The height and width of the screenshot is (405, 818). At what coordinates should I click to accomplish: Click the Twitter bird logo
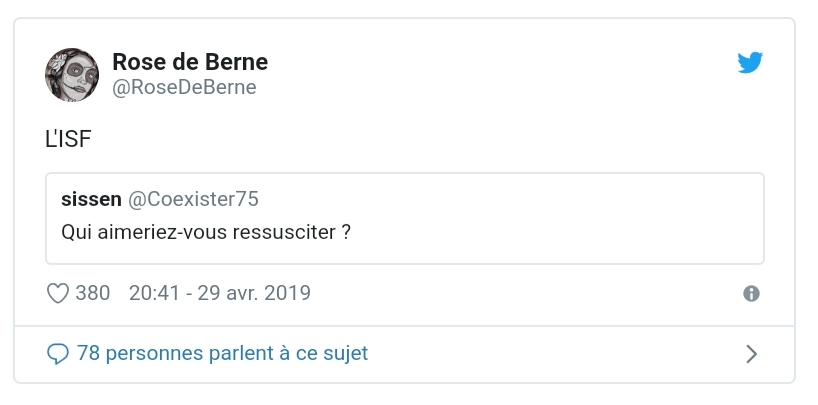click(750, 63)
